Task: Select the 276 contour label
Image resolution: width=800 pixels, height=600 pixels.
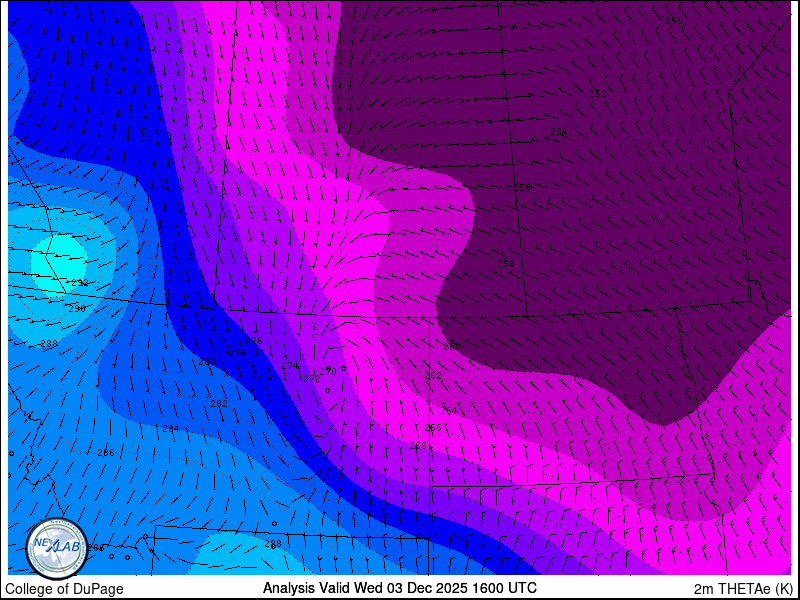Action: point(254,340)
